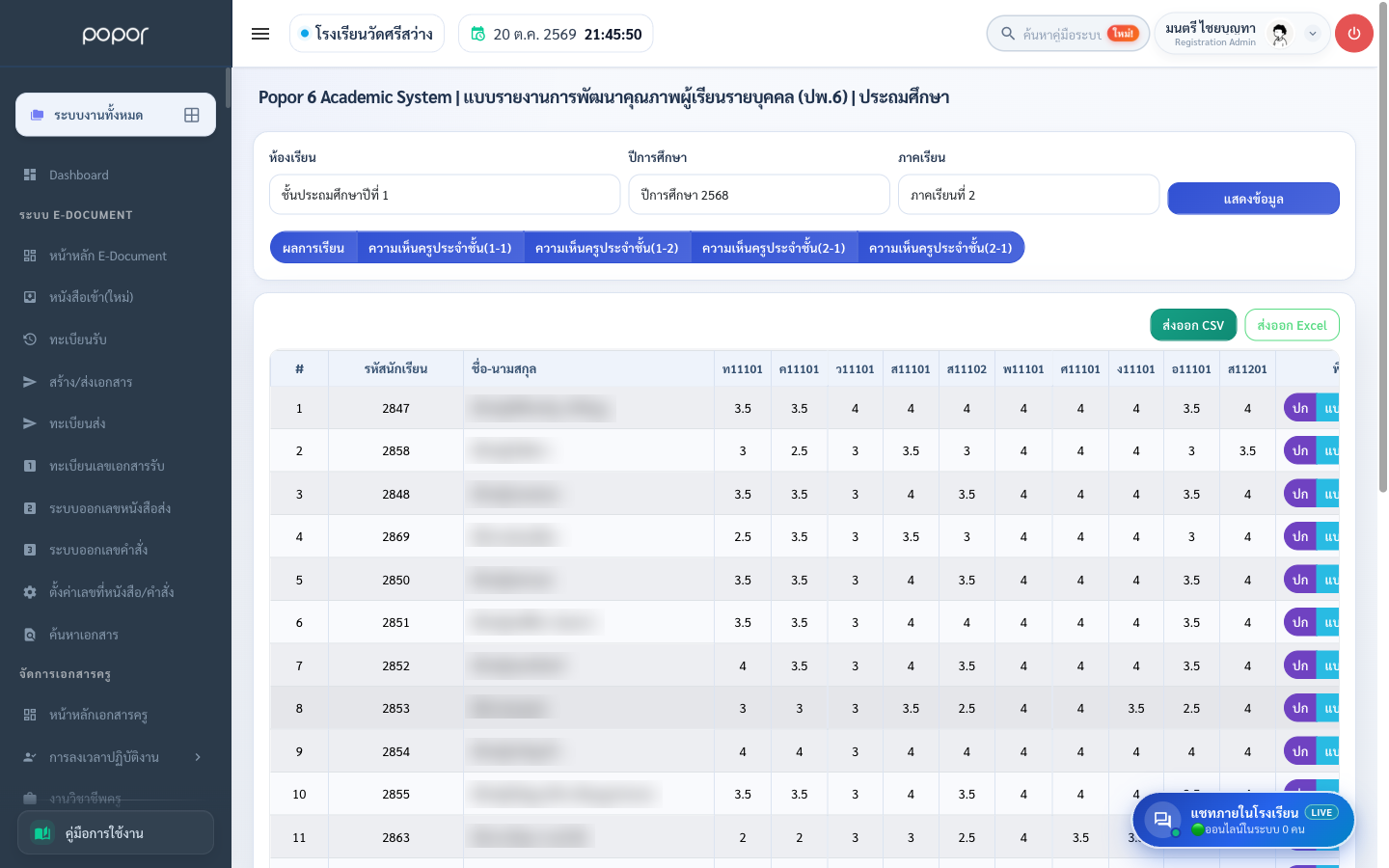Screen dimensions: 1389x868
Task: Open คู่มือการใช้งาน manual button
Action: [116, 832]
